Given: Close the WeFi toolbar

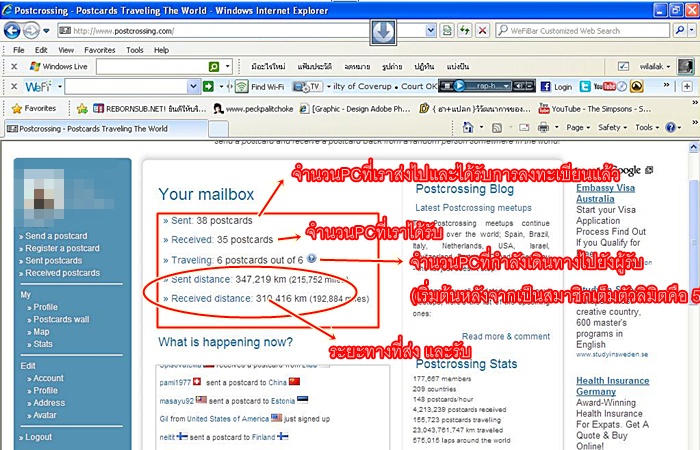Looking at the screenshot, I should 14,86.
